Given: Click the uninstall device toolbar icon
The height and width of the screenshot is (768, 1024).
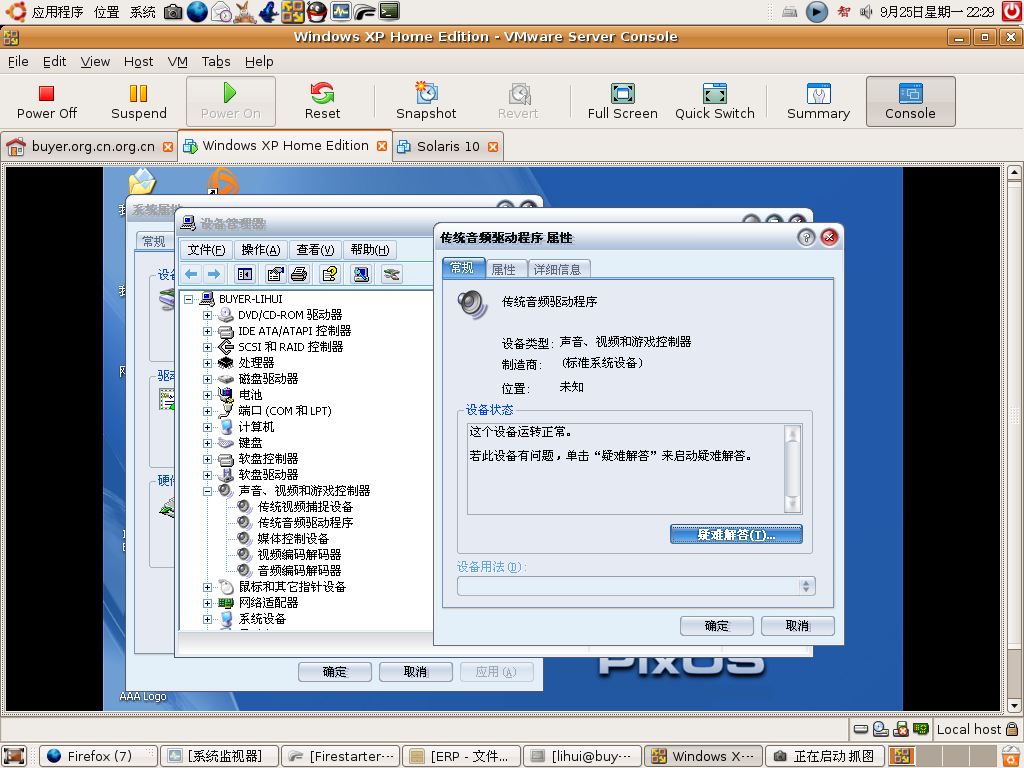Looking at the screenshot, I should 391,274.
